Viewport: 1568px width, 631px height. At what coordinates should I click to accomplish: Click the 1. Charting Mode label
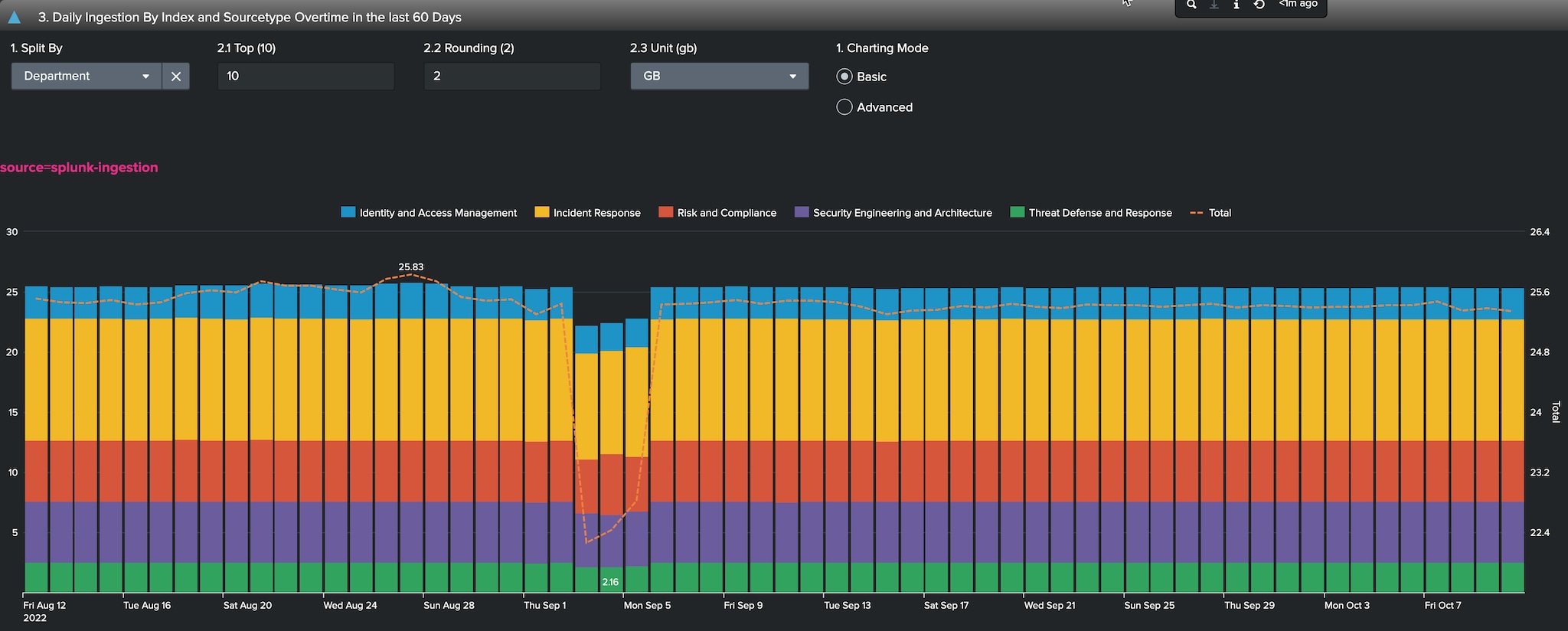882,48
